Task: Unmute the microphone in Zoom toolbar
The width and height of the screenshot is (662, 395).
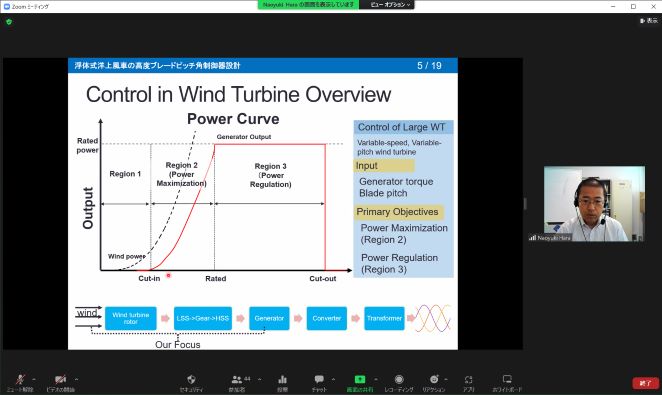Action: (x=20, y=382)
